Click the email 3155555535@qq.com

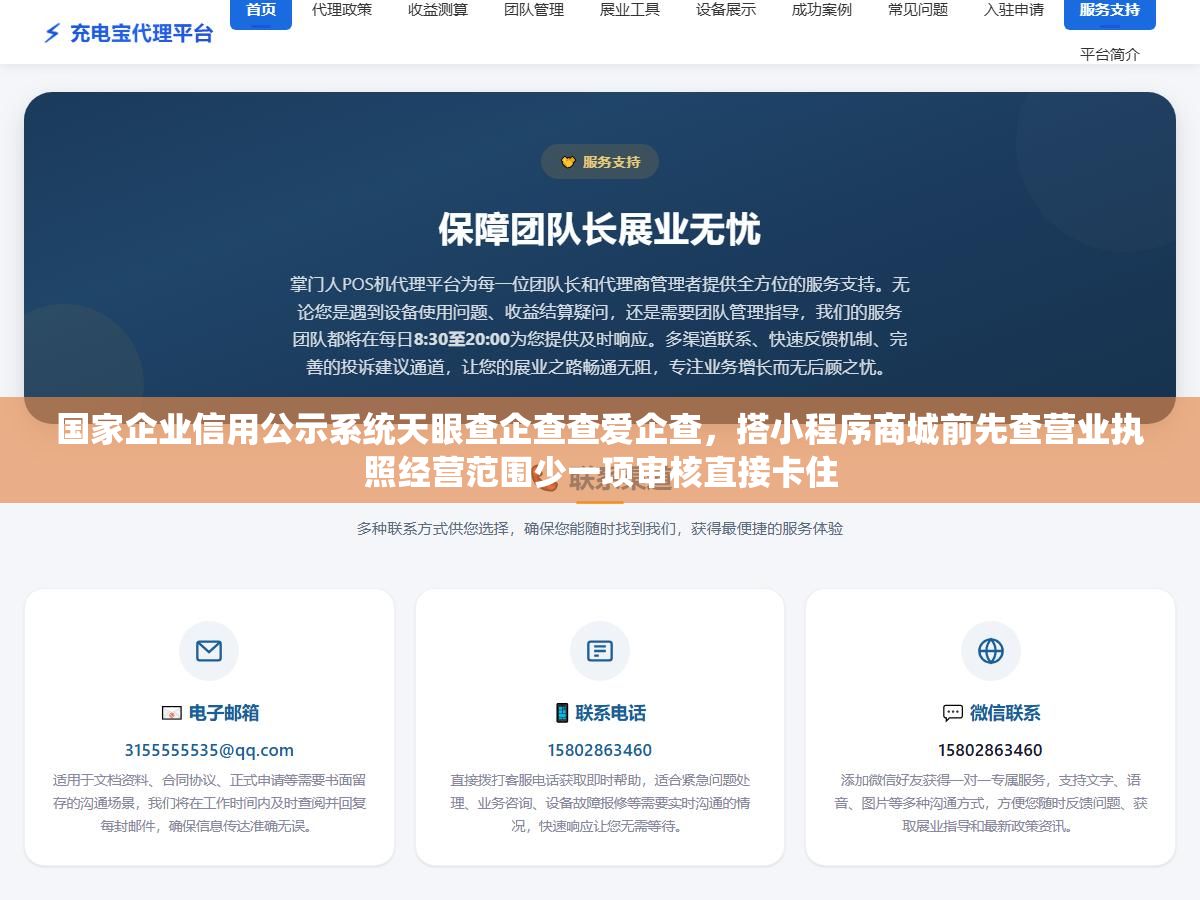[x=209, y=750]
